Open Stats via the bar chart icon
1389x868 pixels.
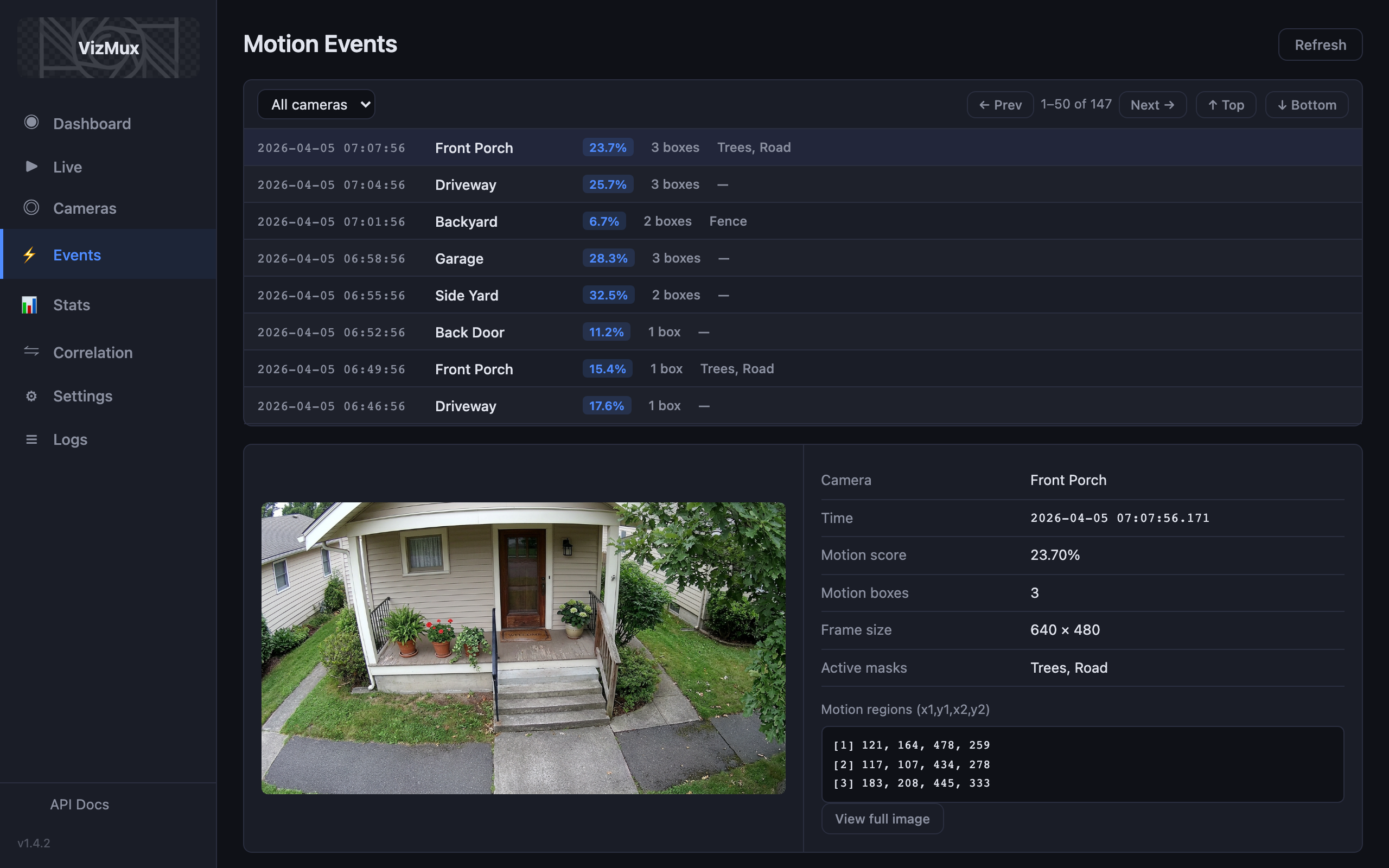point(30,305)
